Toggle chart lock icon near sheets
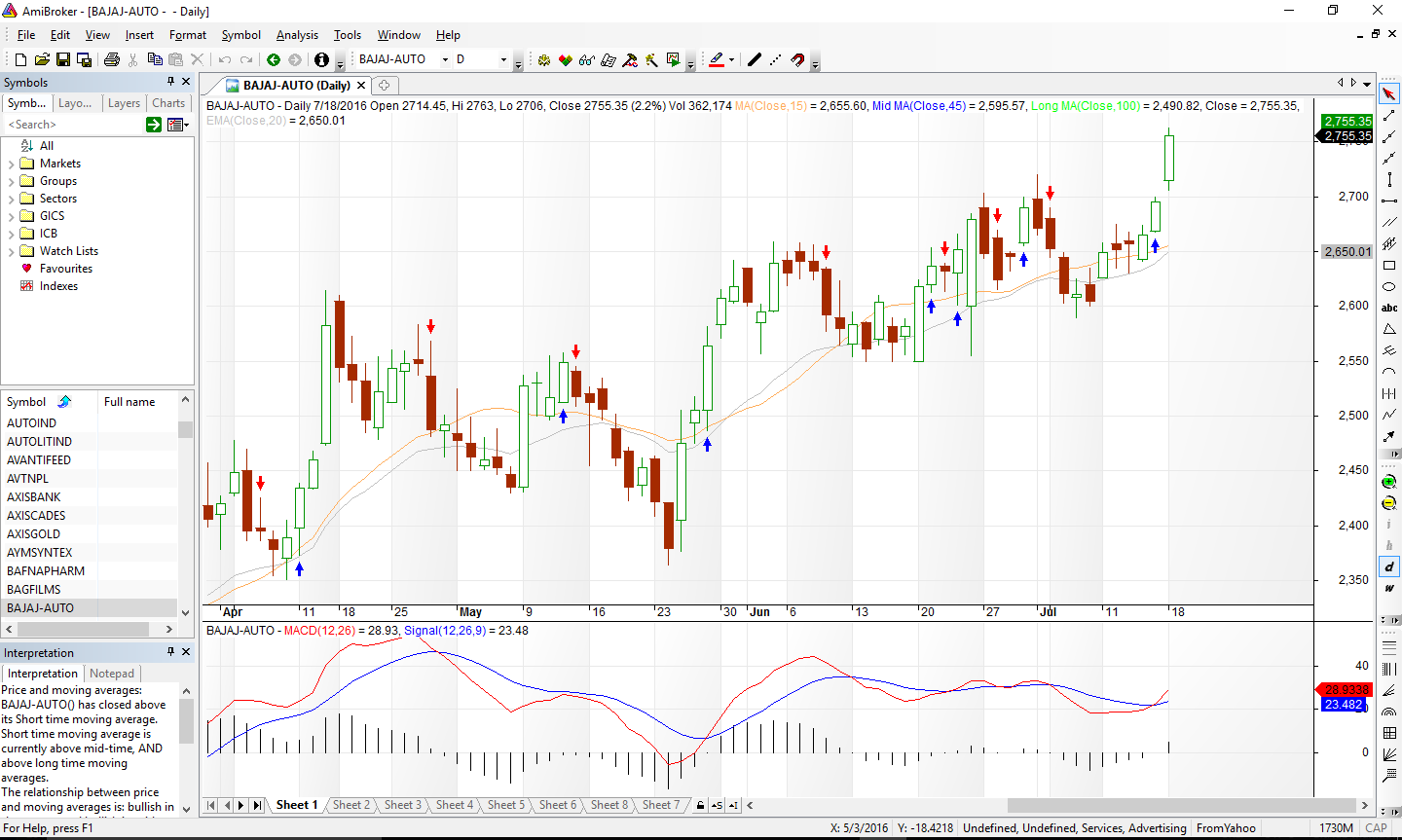 [700, 805]
